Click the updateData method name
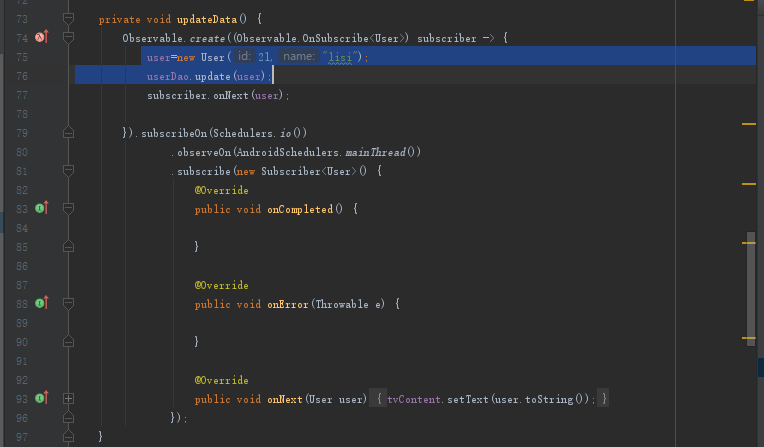The image size is (764, 447). tap(207, 19)
